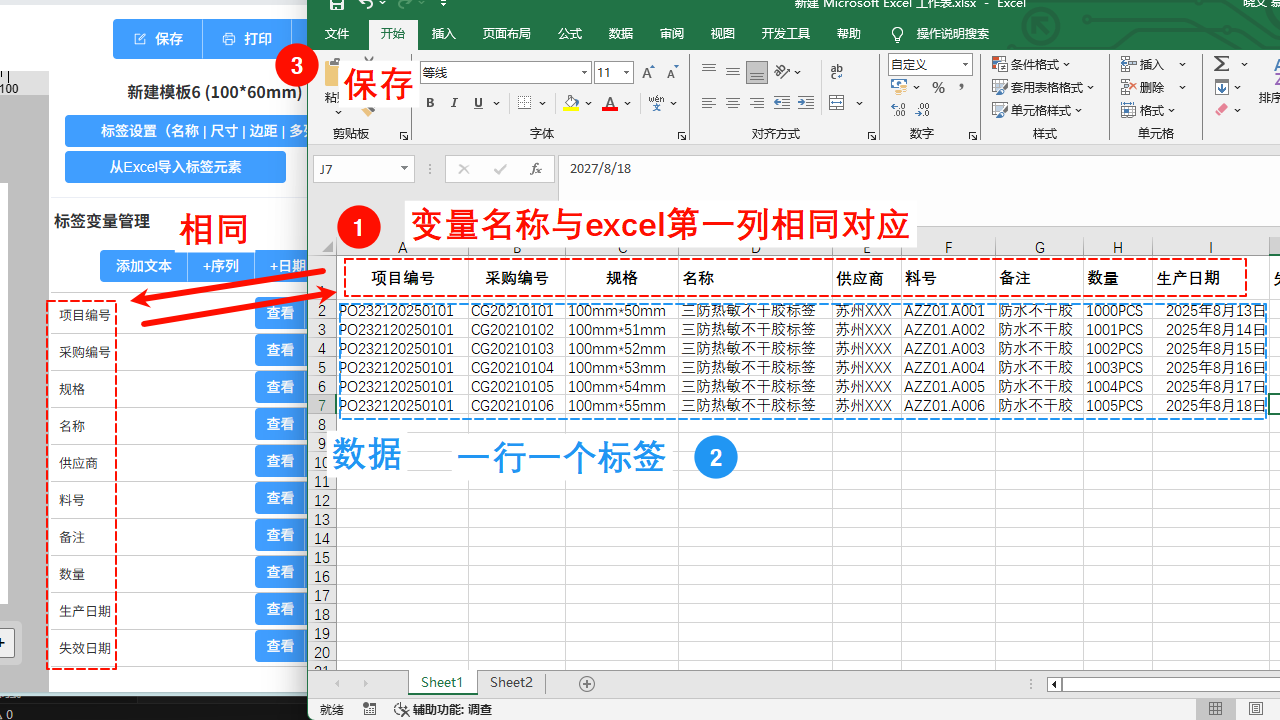The image size is (1280, 720).
Task: Open the 文件 file menu
Action: (x=337, y=34)
